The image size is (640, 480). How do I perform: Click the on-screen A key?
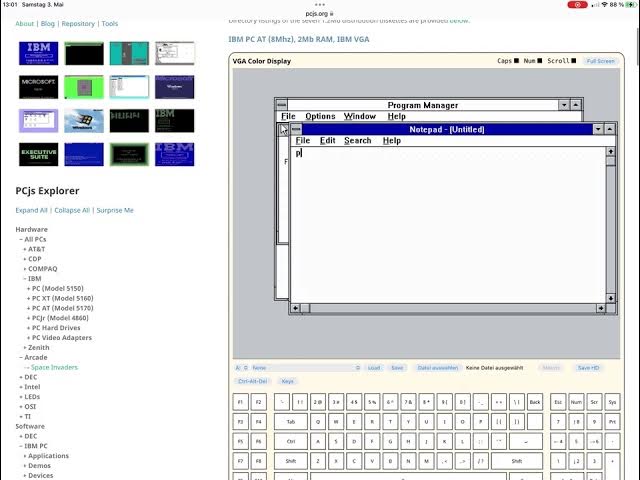318,441
